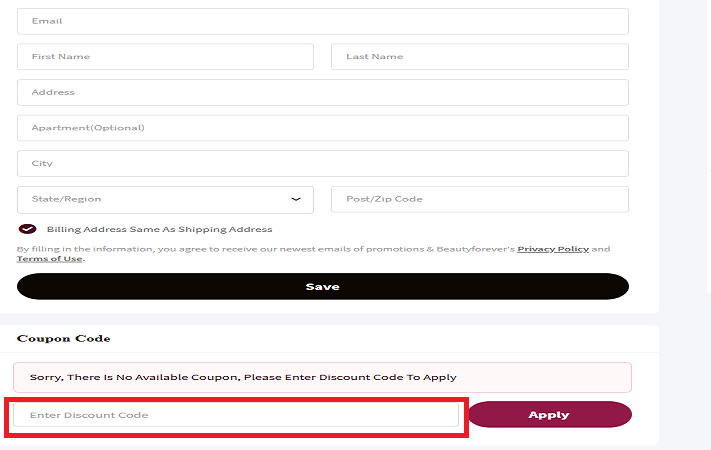Click the Apartment(Optional) field
Viewport: 711px width, 450px height.
point(322,128)
